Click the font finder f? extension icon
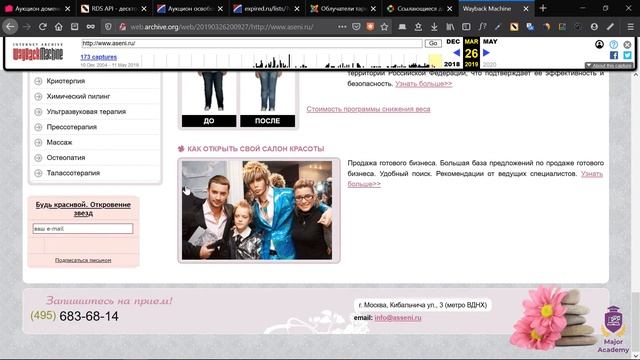 pyautogui.click(x=482, y=27)
